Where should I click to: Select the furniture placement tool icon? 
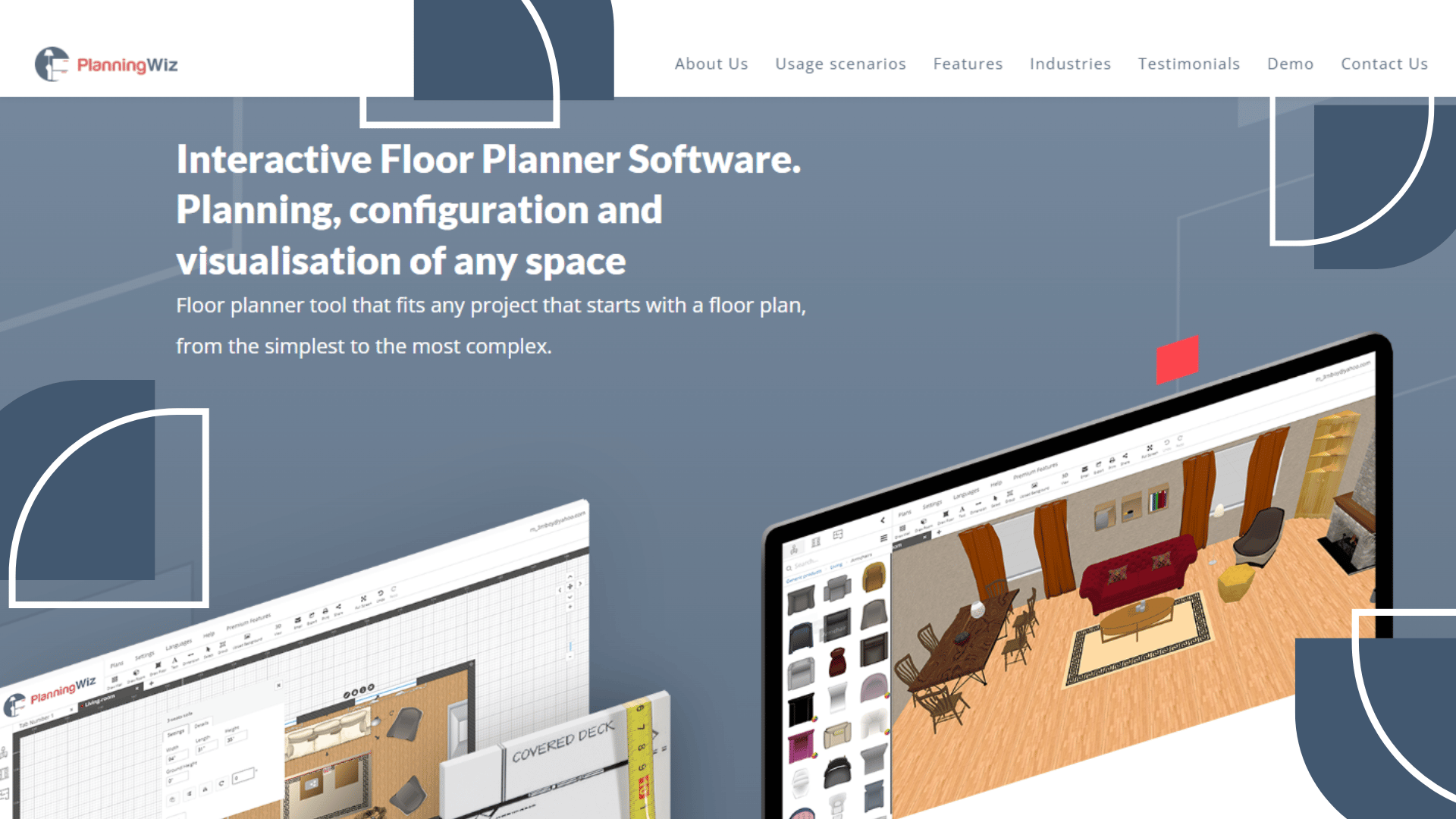795,551
